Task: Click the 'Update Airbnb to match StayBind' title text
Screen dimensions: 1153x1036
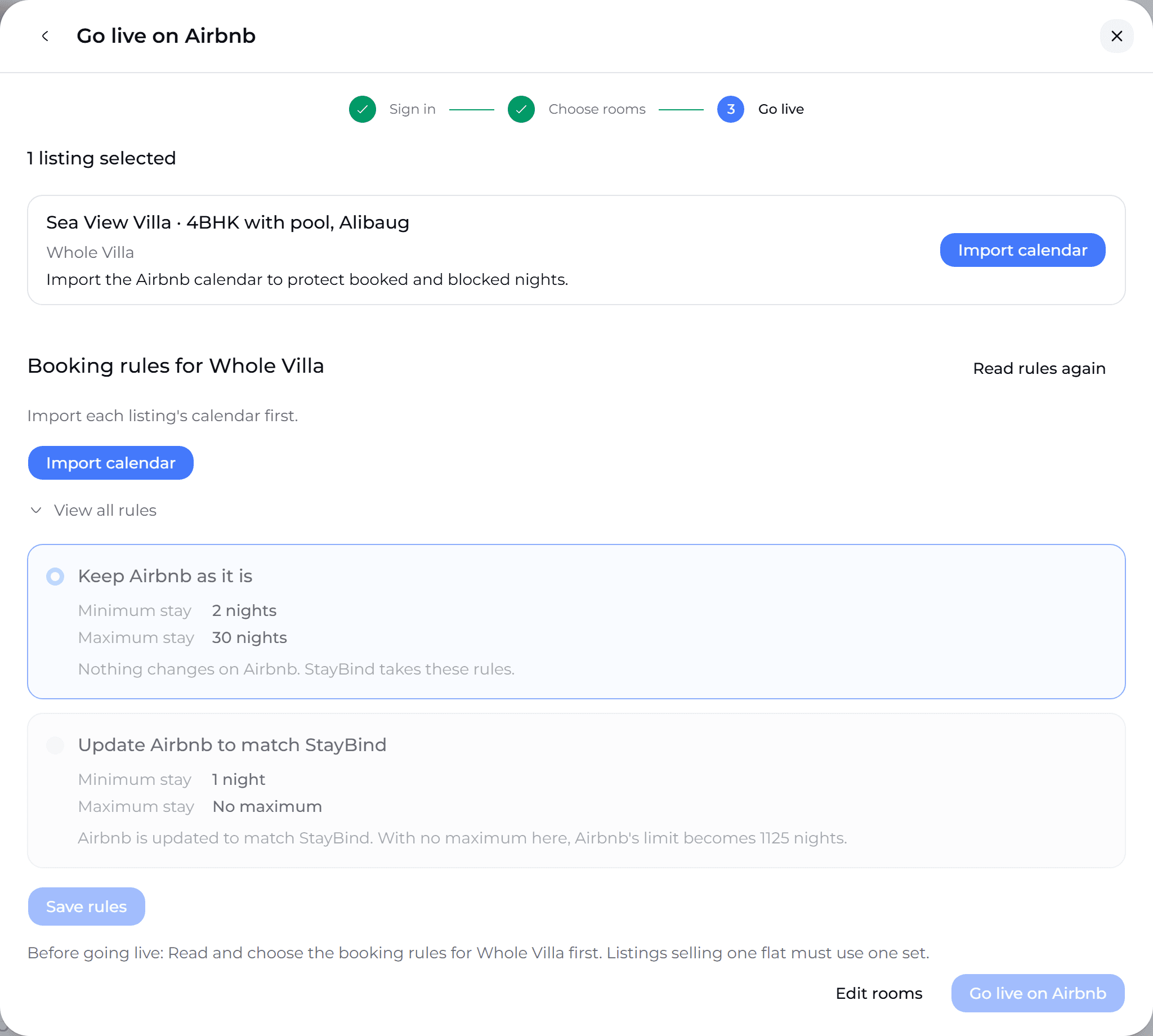Action: (232, 745)
